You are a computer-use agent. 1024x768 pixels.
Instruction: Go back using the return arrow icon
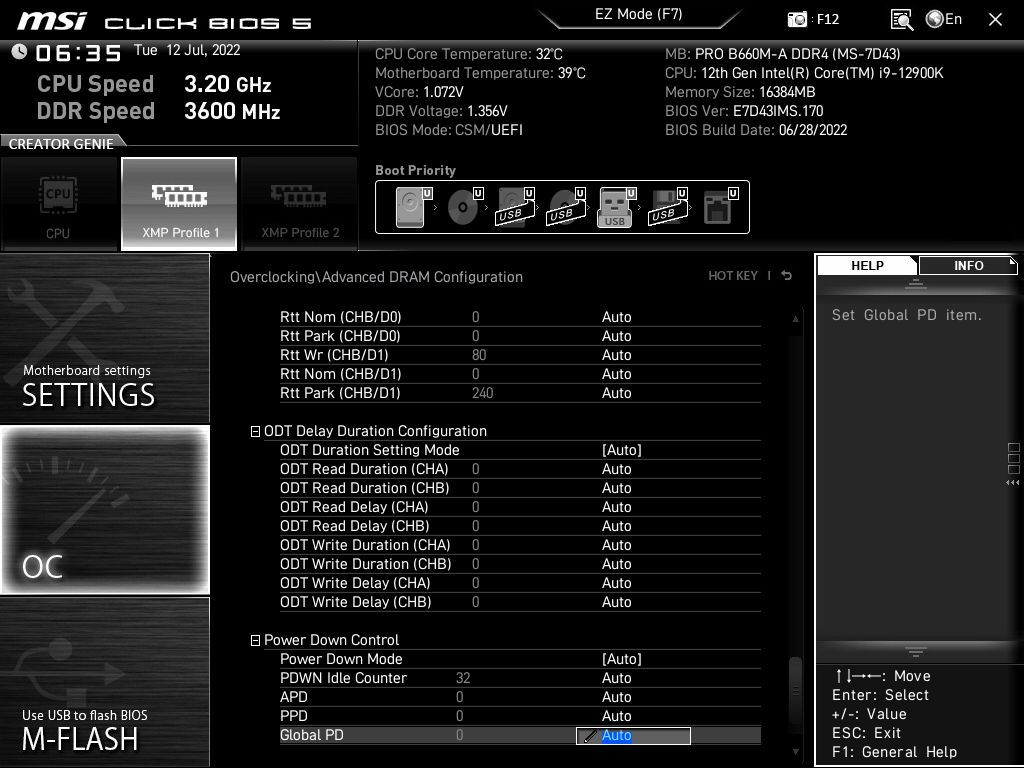click(787, 276)
